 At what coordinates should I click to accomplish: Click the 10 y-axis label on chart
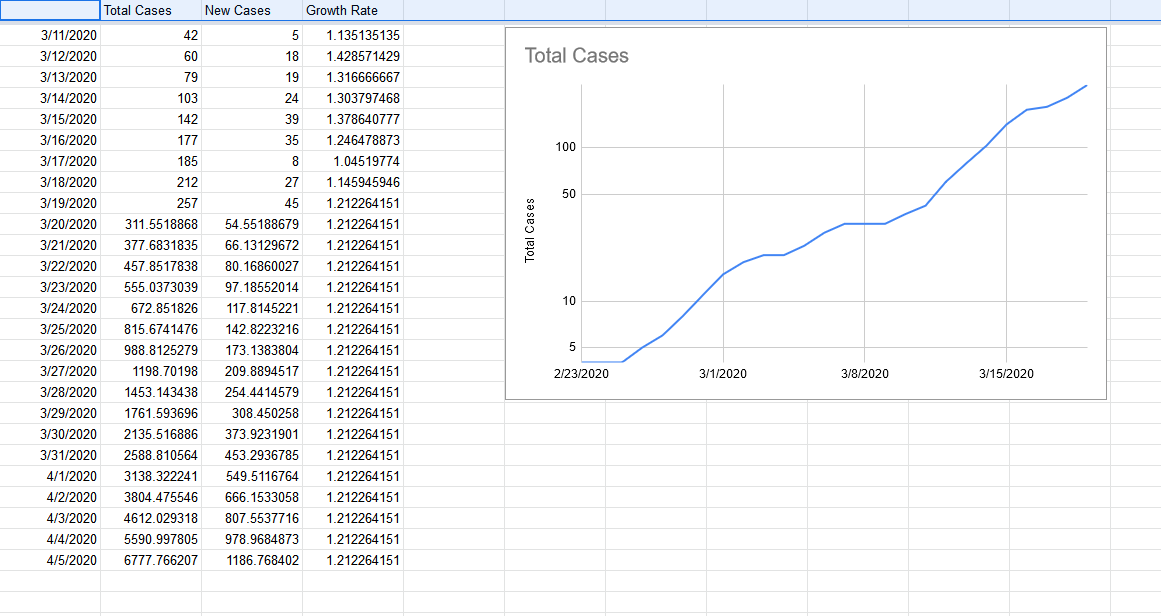tap(569, 301)
